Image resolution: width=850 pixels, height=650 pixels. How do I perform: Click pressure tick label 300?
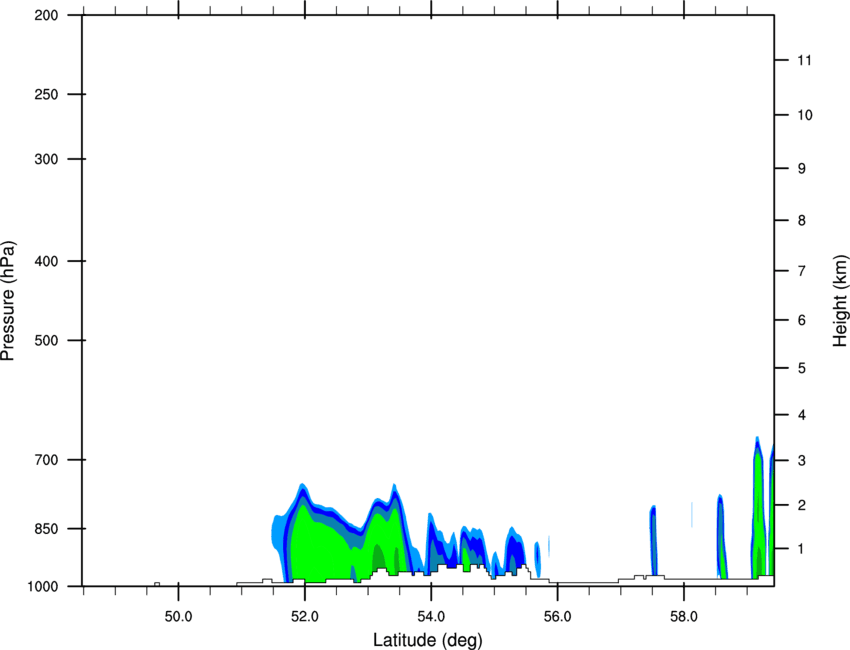coord(46,159)
